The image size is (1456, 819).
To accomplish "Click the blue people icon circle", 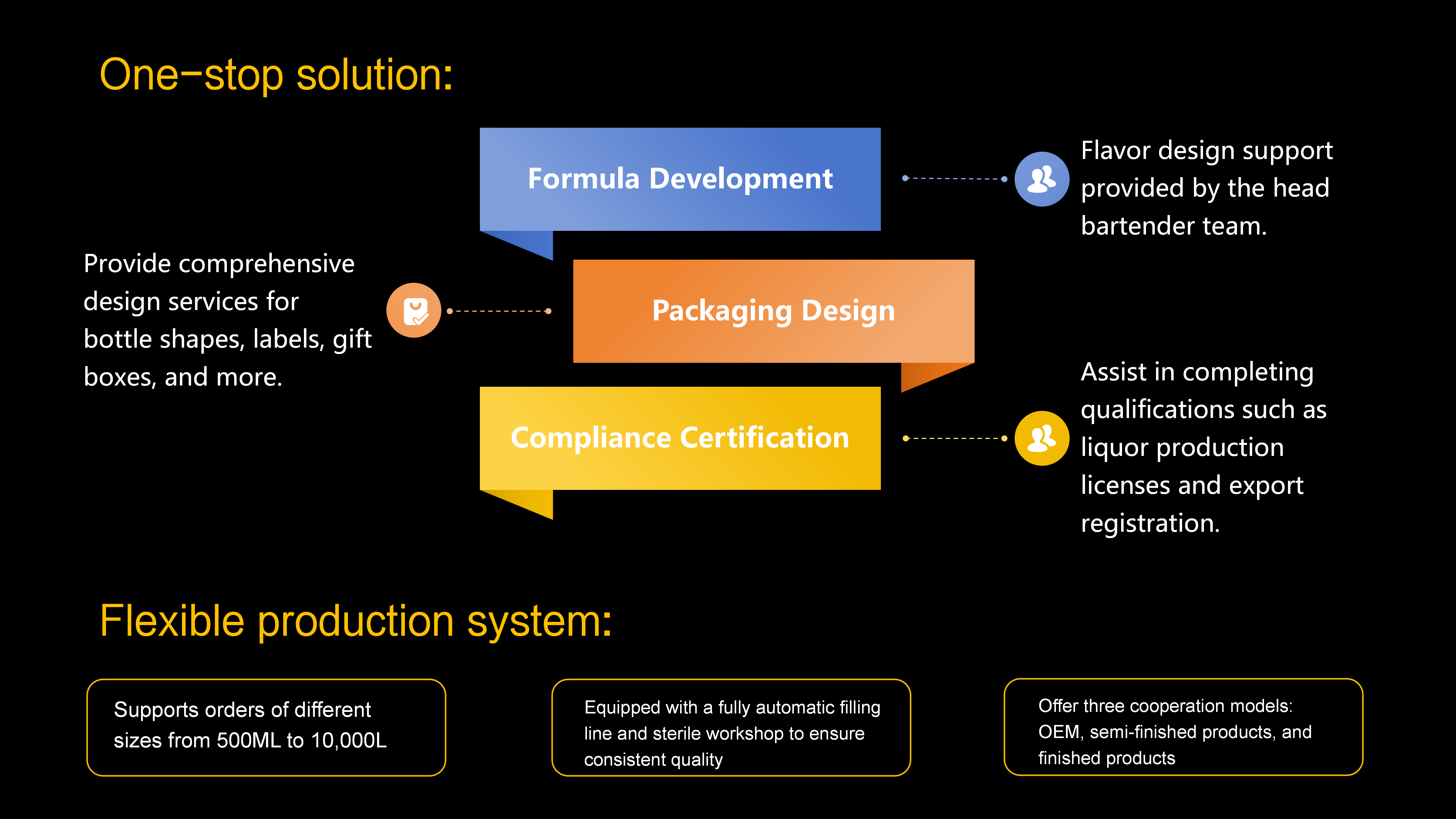I will [1041, 179].
